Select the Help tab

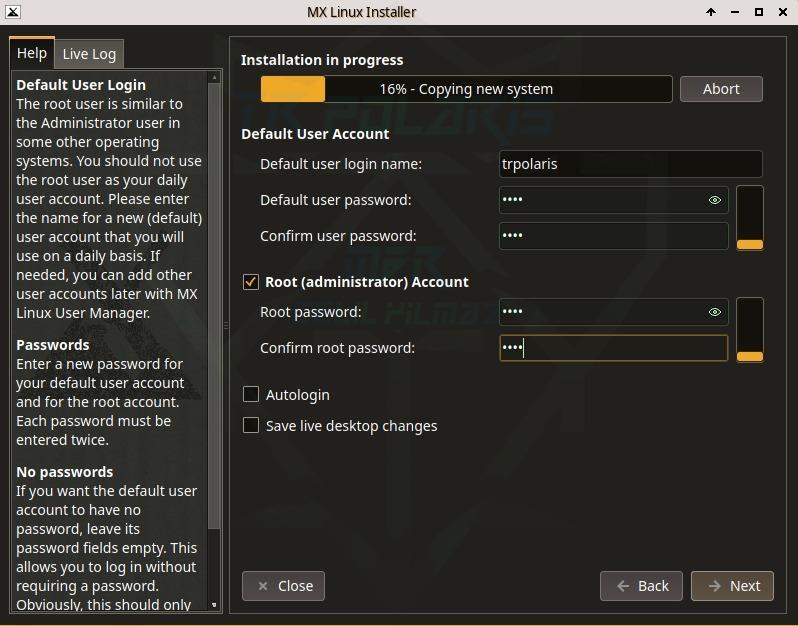pos(32,53)
